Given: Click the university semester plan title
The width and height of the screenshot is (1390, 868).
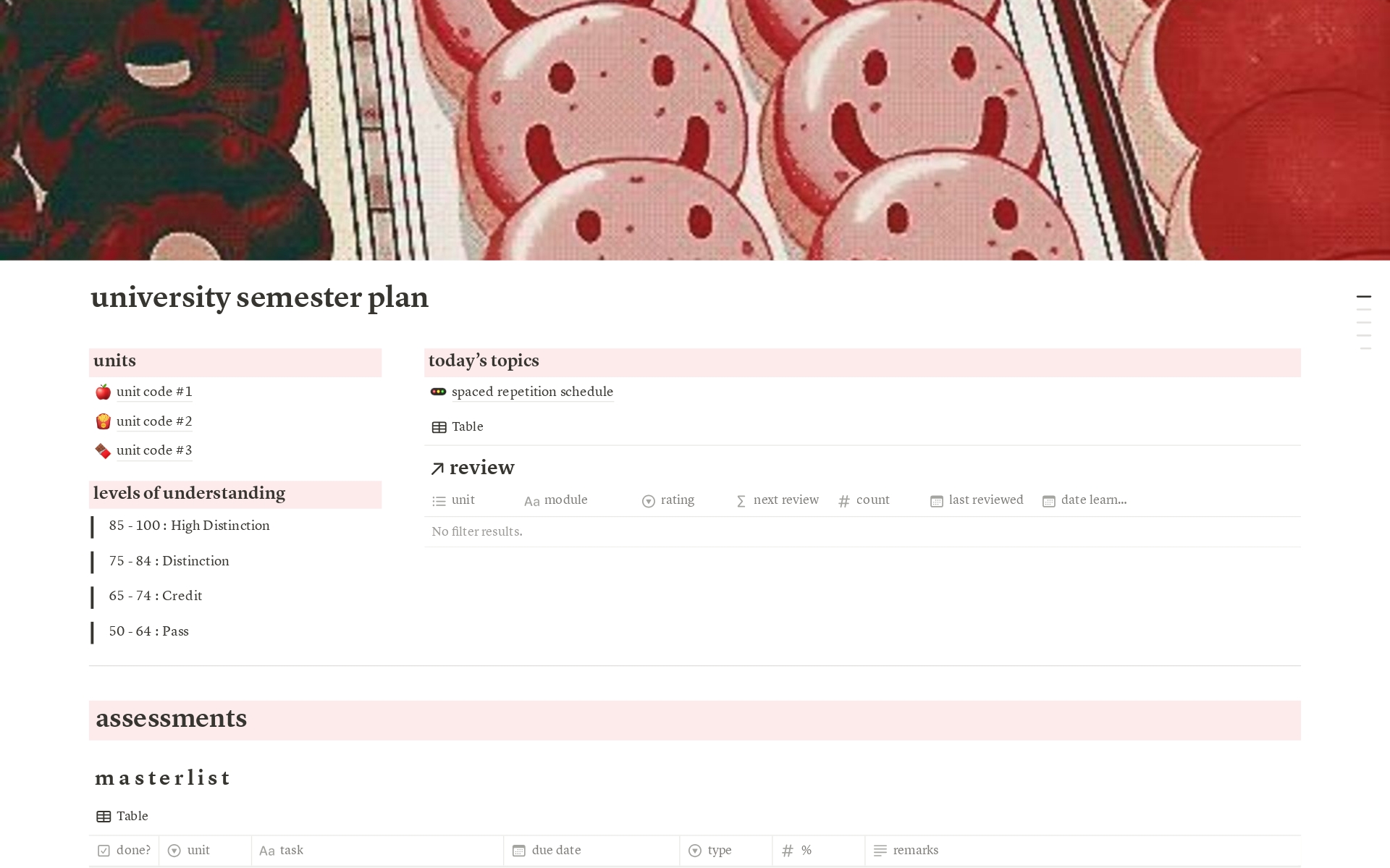Looking at the screenshot, I should 259,297.
